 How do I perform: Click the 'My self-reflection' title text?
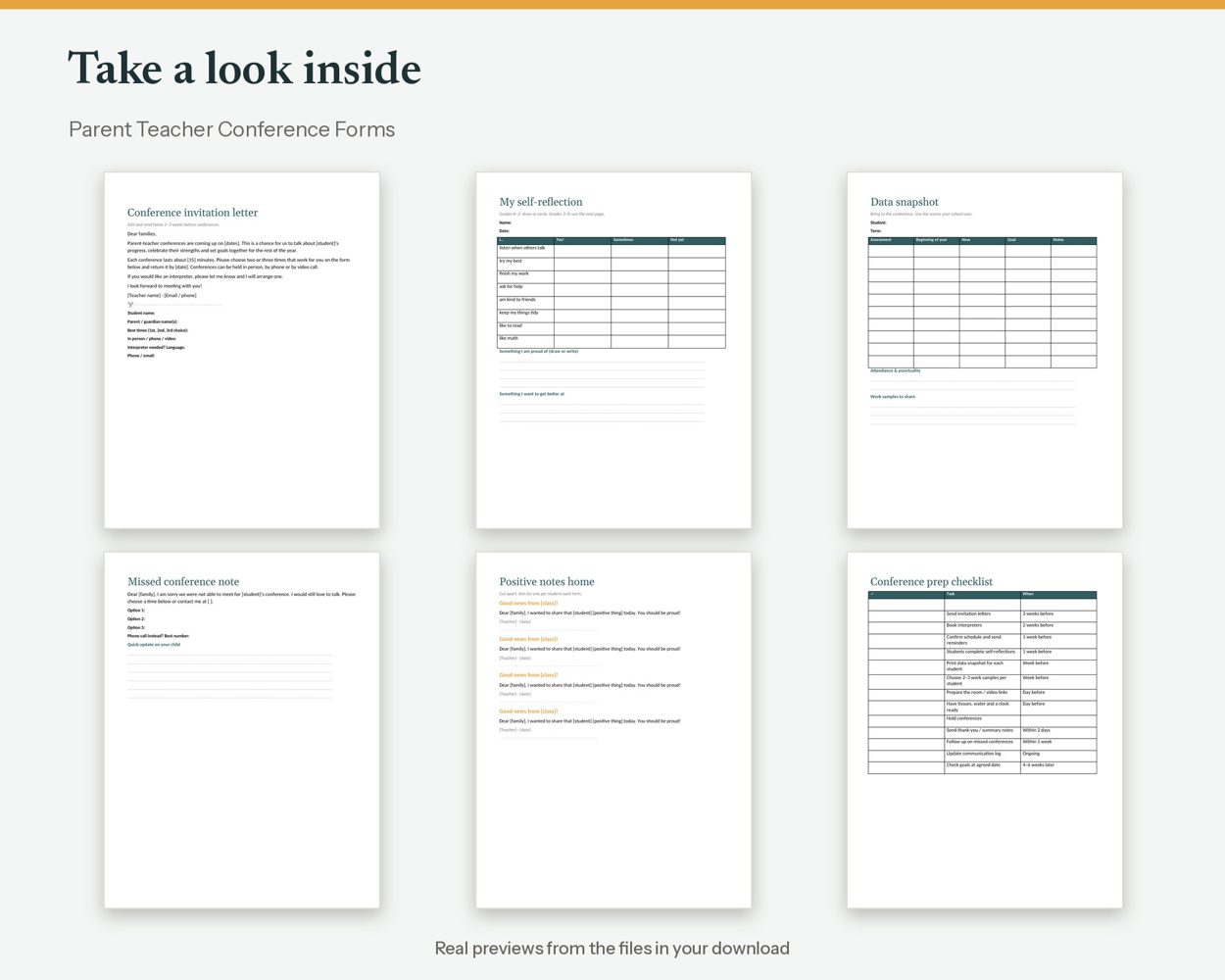tap(541, 202)
